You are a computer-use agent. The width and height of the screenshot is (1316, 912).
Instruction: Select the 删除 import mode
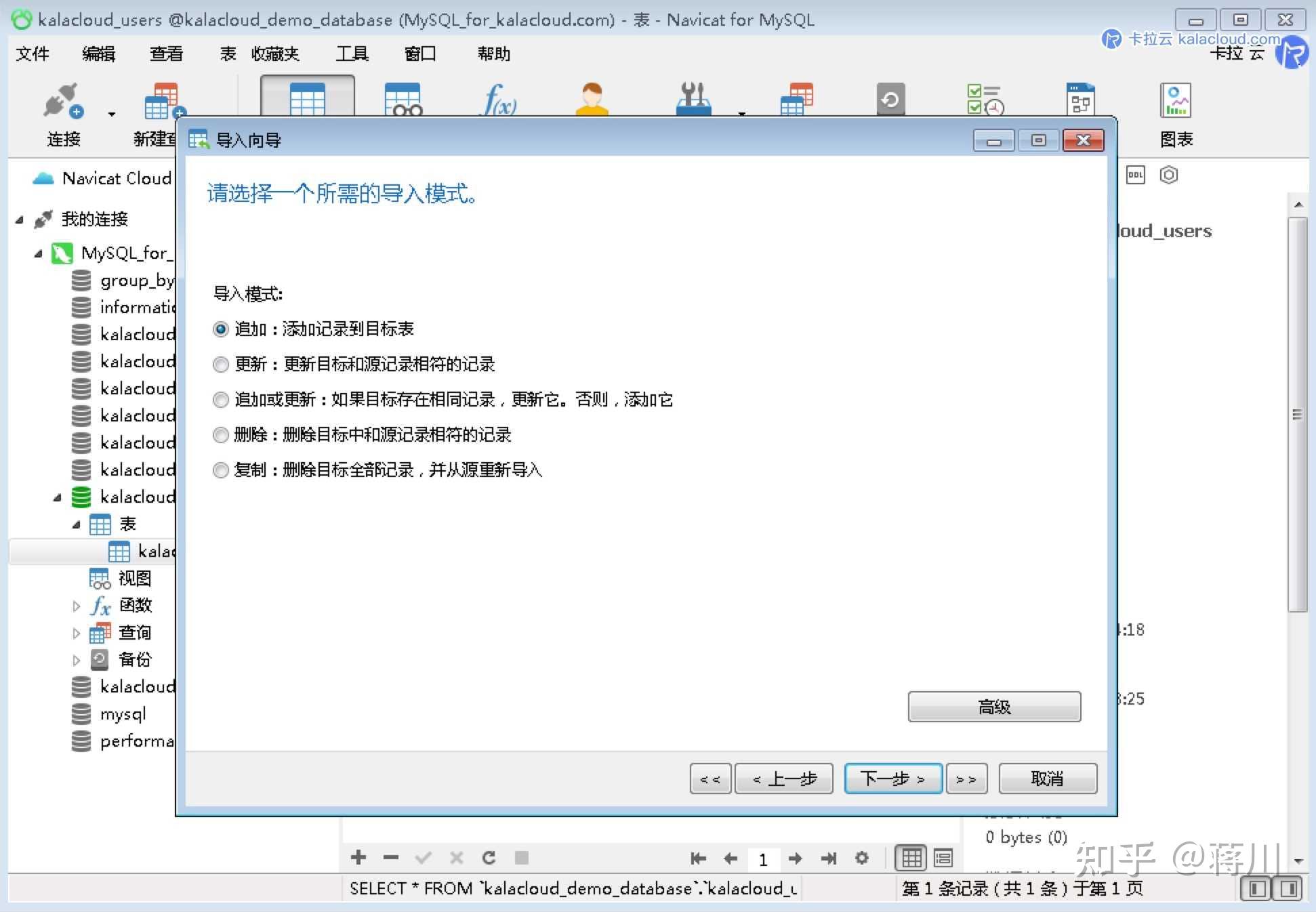pyautogui.click(x=220, y=434)
